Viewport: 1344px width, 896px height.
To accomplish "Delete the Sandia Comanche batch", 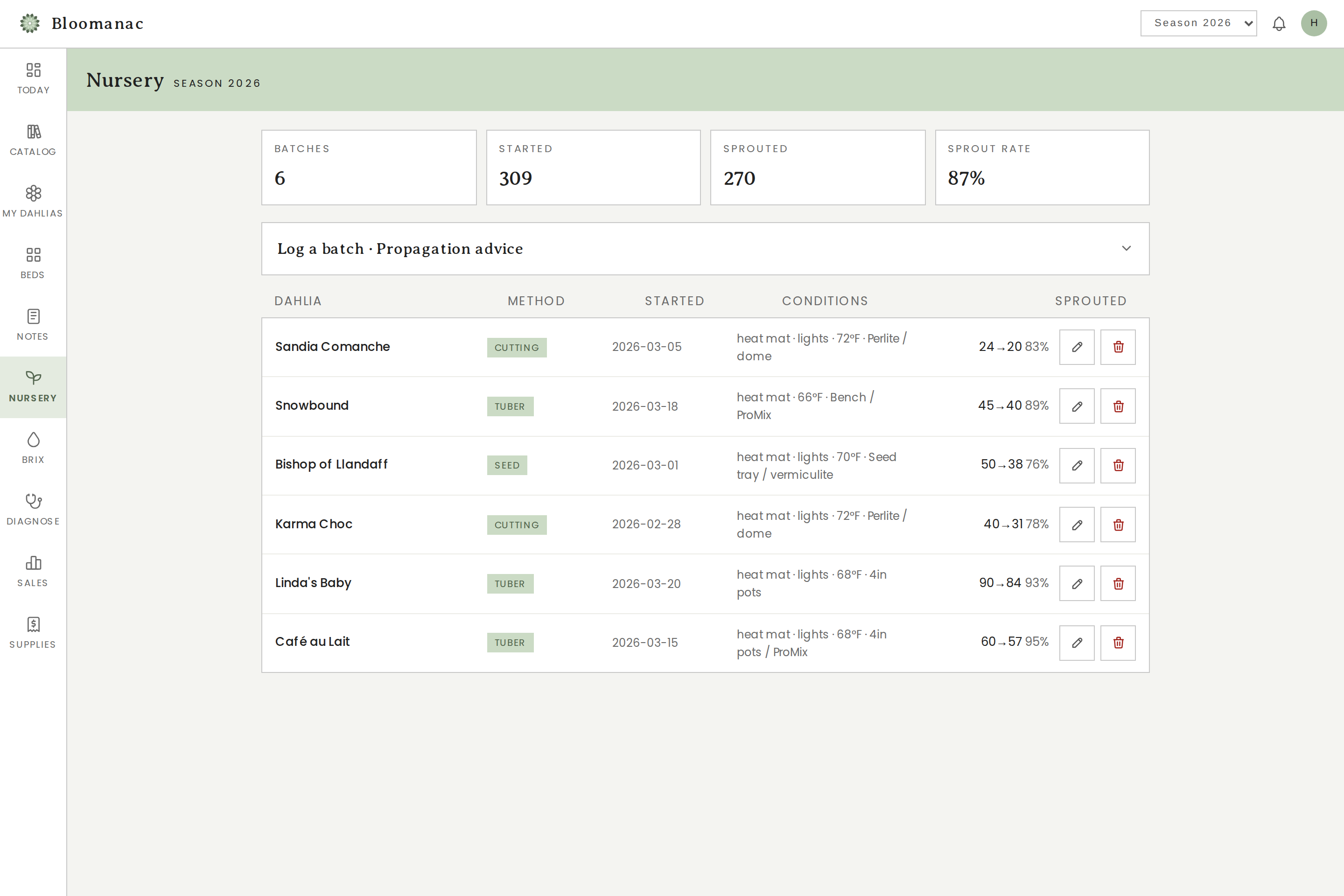I will click(1118, 347).
